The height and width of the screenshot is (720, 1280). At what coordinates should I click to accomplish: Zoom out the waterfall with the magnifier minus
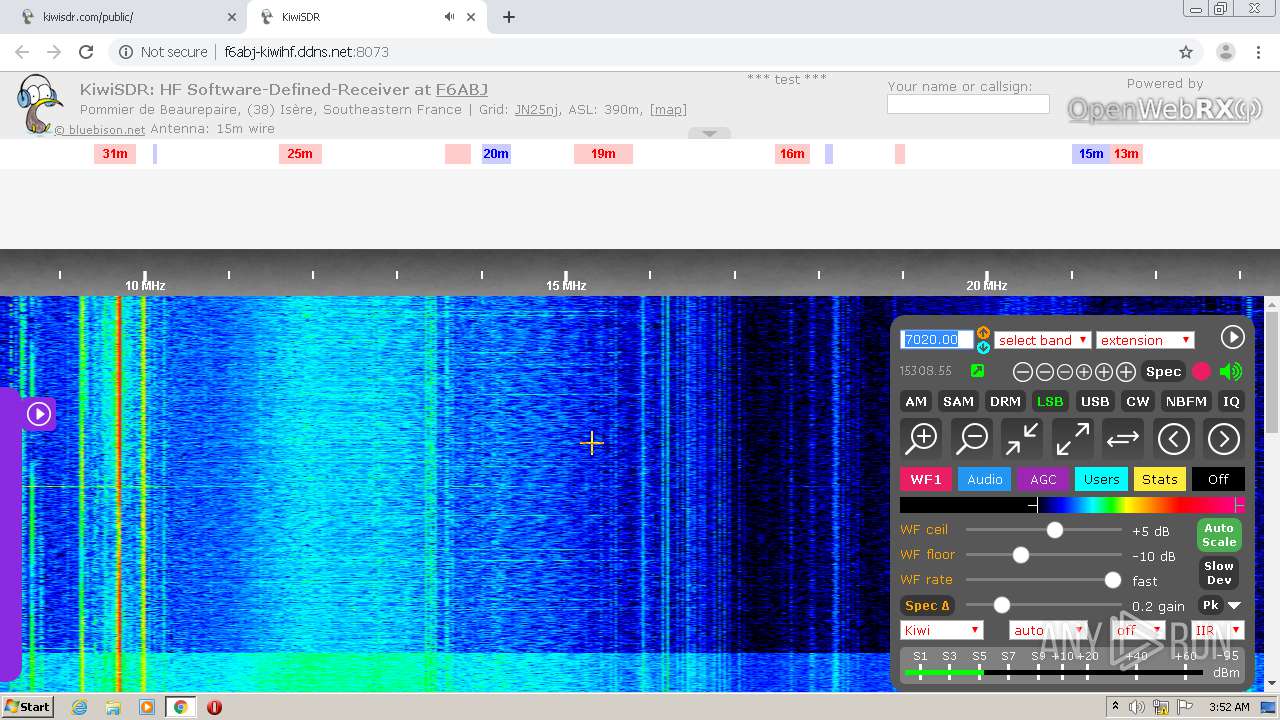(x=972, y=438)
